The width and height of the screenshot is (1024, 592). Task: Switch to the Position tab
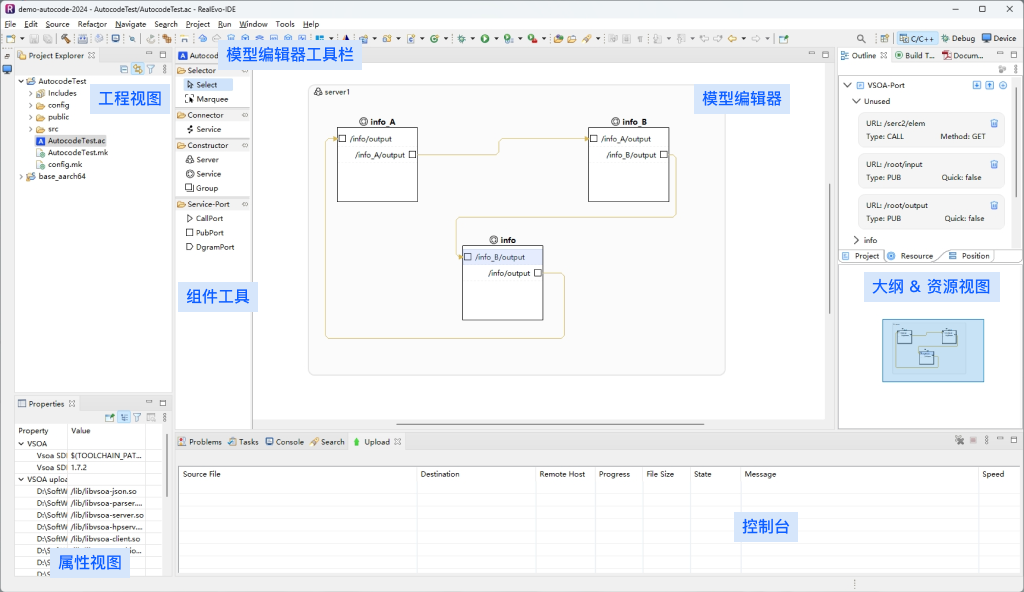point(969,256)
